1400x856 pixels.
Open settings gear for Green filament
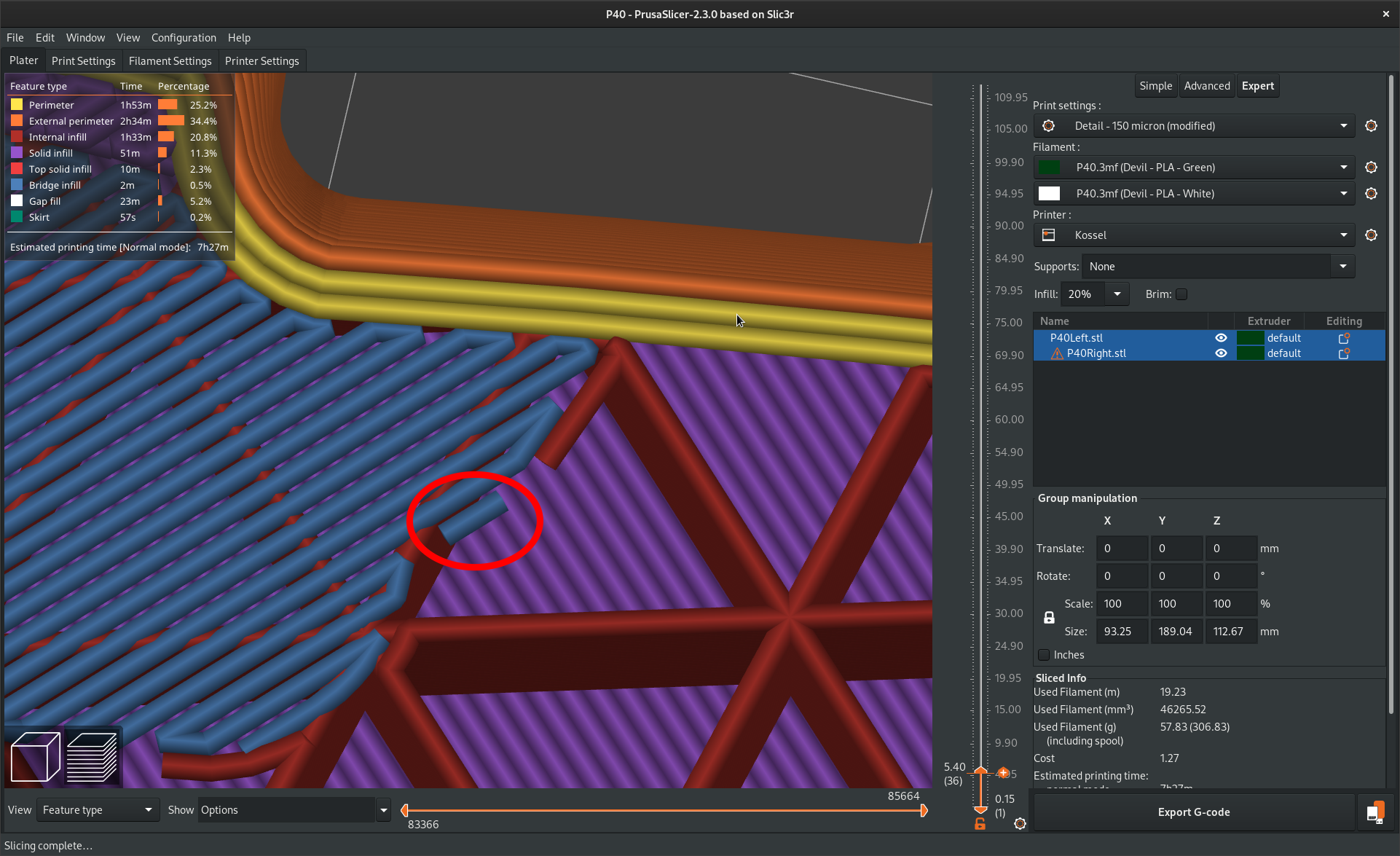tap(1371, 168)
